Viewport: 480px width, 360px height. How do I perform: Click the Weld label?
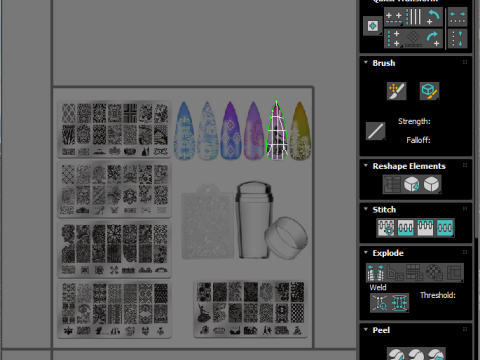click(x=378, y=287)
